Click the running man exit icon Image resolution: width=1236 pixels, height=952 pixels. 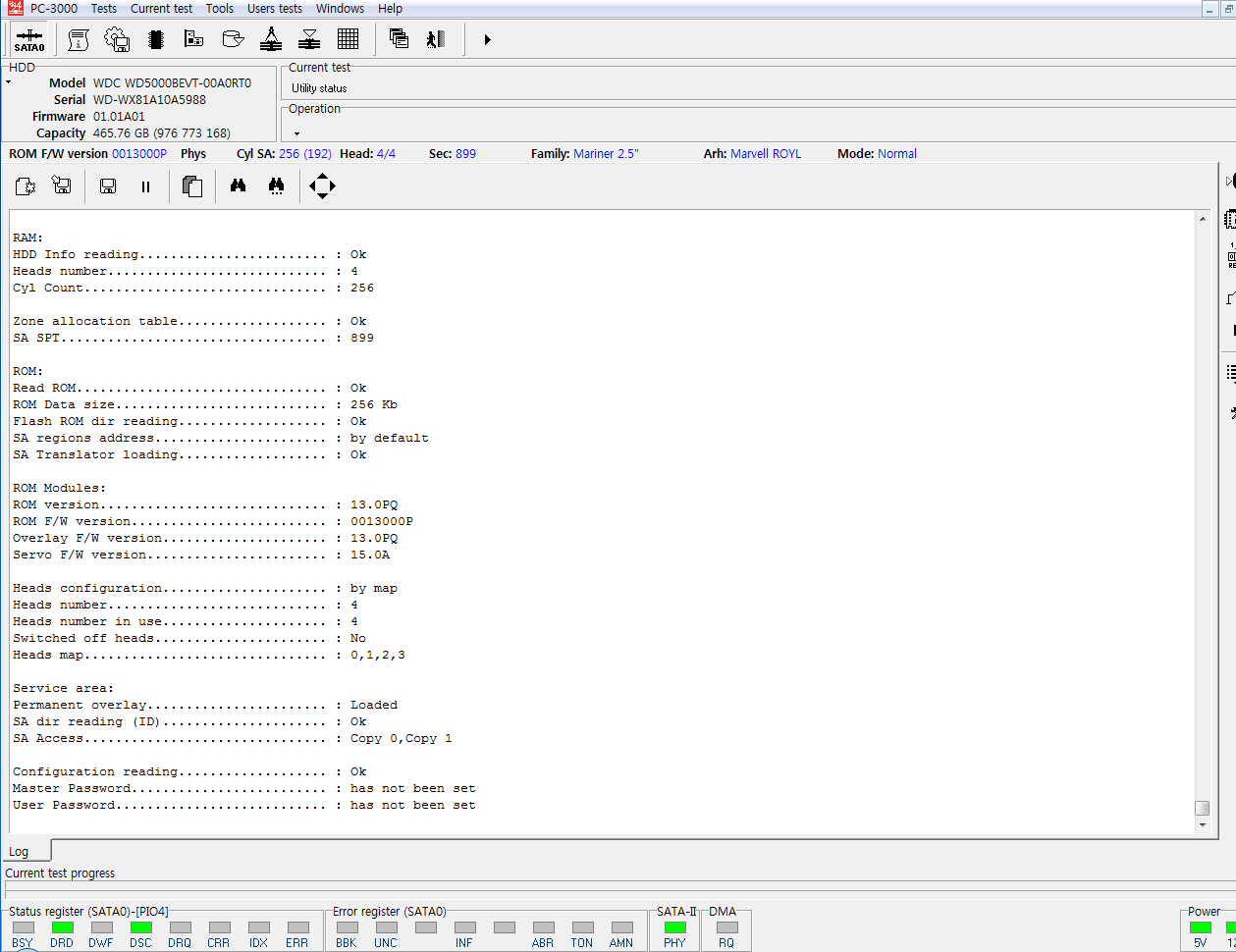436,39
